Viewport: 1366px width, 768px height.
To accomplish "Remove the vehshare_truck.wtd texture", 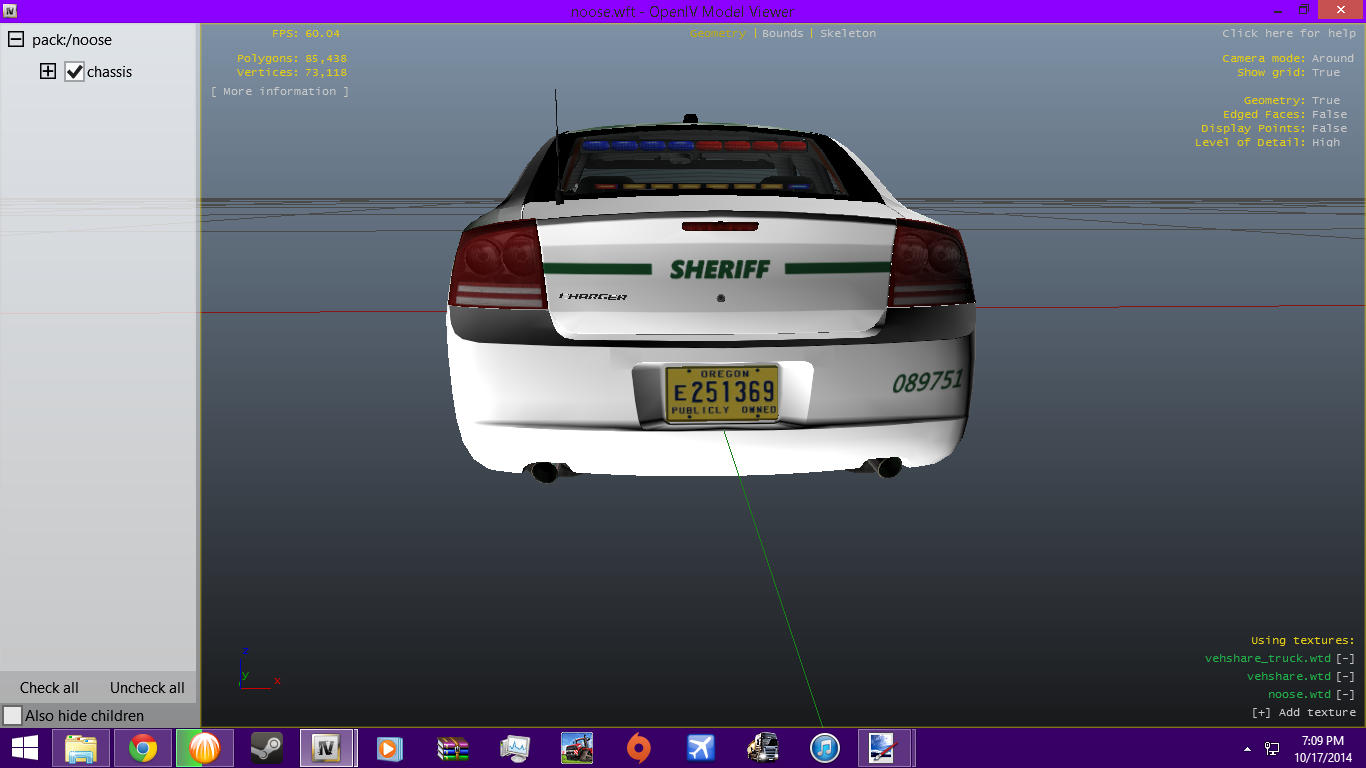I will [x=1345, y=659].
